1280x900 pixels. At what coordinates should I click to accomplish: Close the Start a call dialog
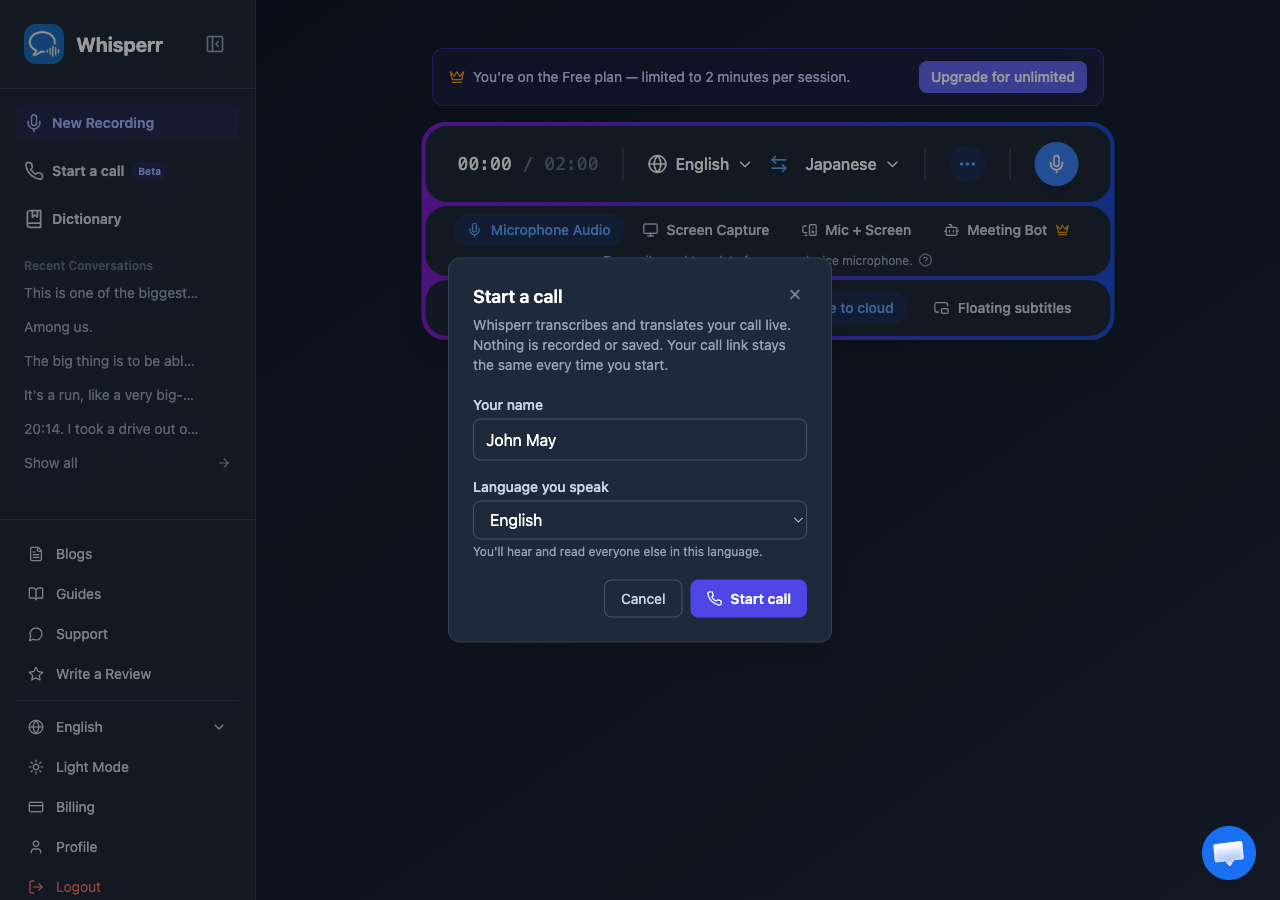(x=795, y=295)
